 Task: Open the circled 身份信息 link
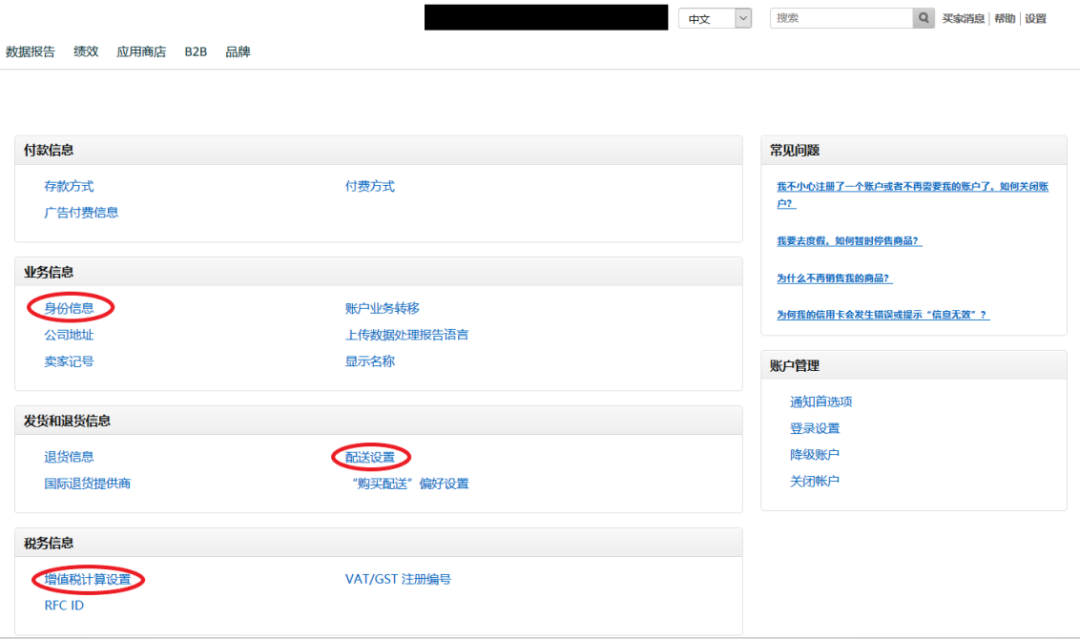pos(69,307)
